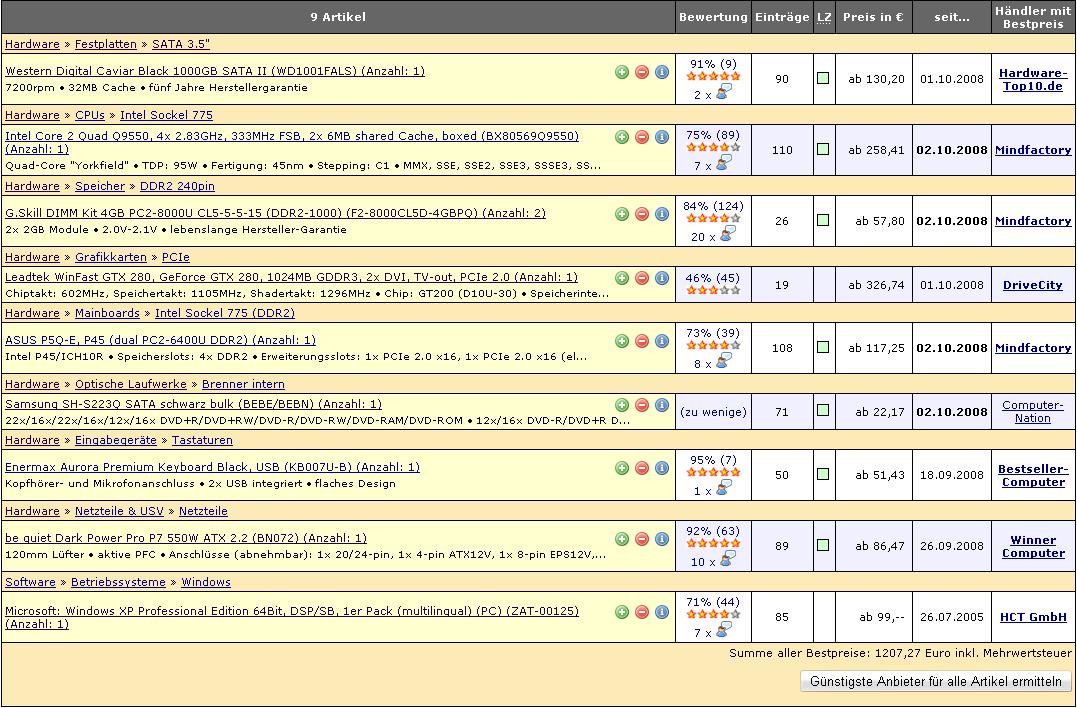Toggle LZ checkbox for G.Skill DIMM Kit
The image size is (1077, 708).
(823, 220)
